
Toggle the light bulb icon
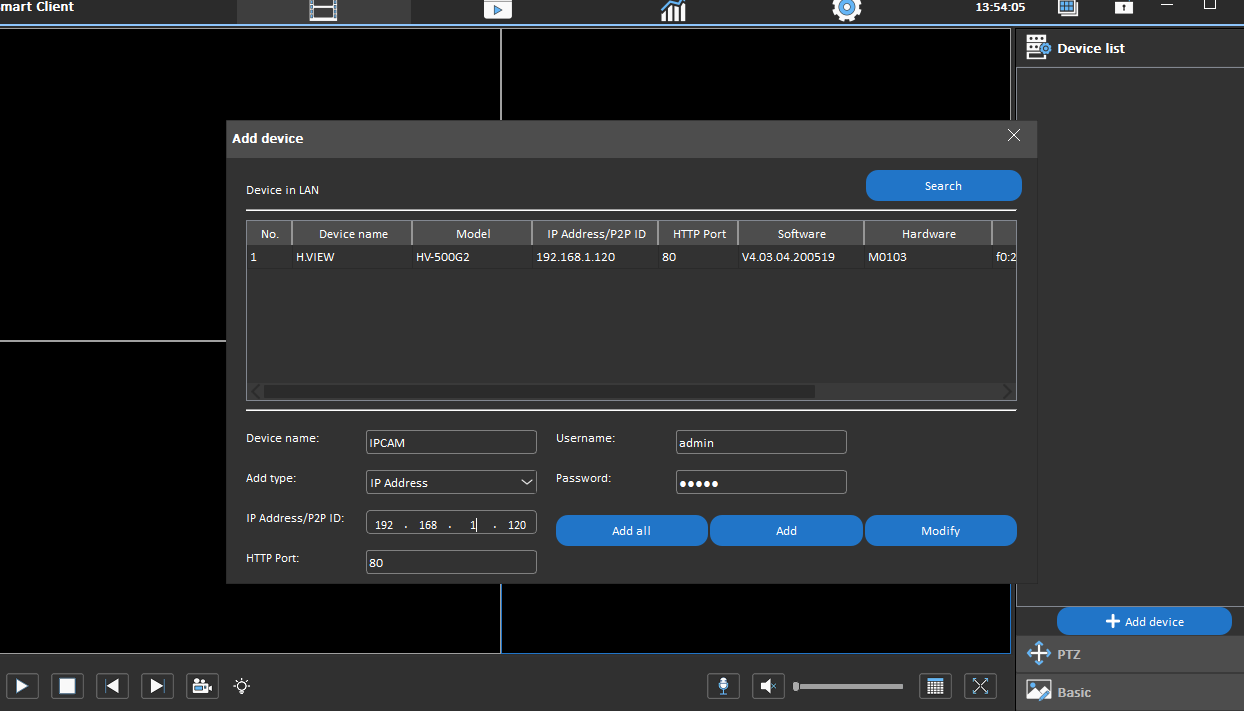[241, 686]
